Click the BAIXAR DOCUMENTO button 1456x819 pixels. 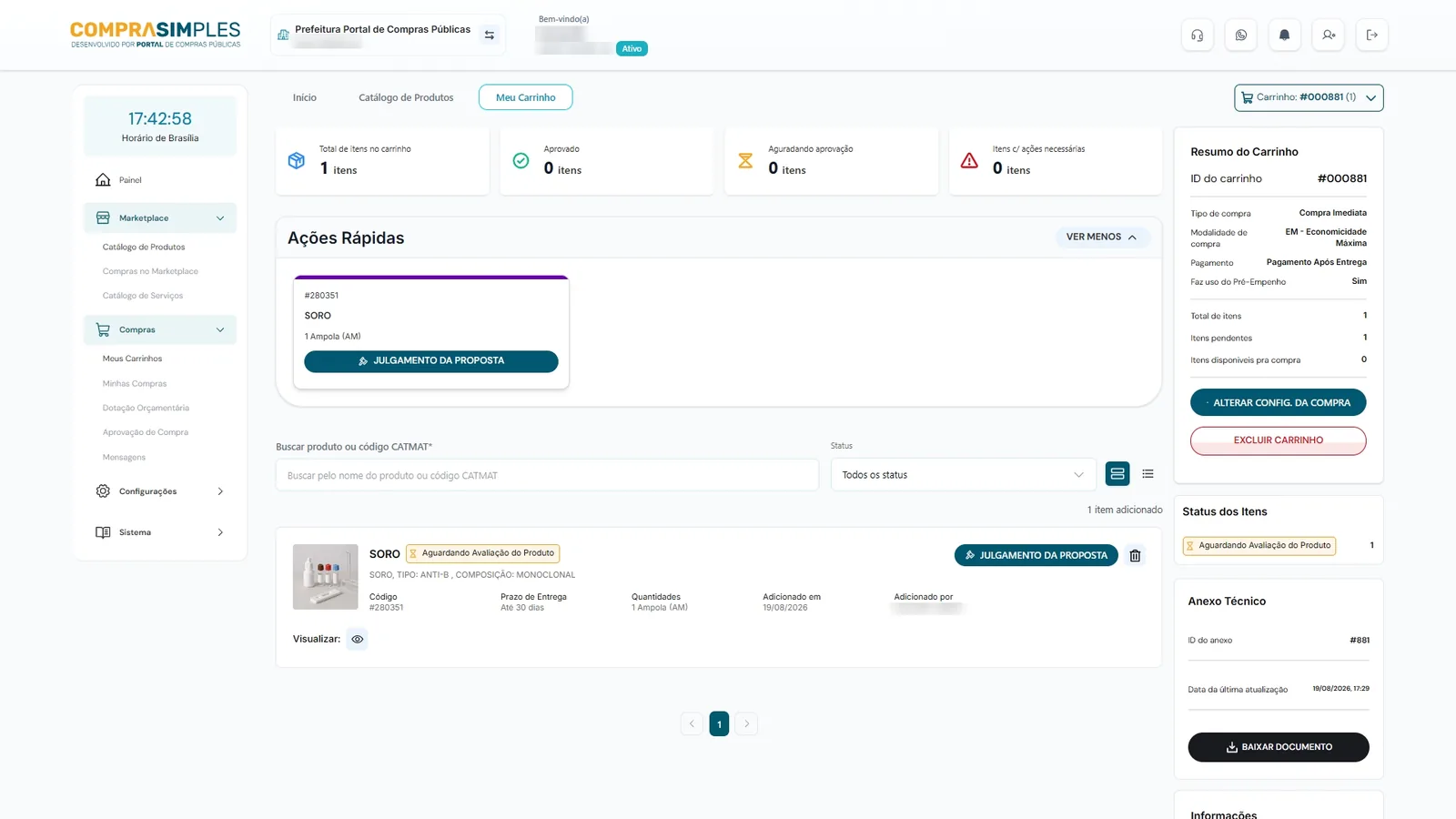point(1278,747)
